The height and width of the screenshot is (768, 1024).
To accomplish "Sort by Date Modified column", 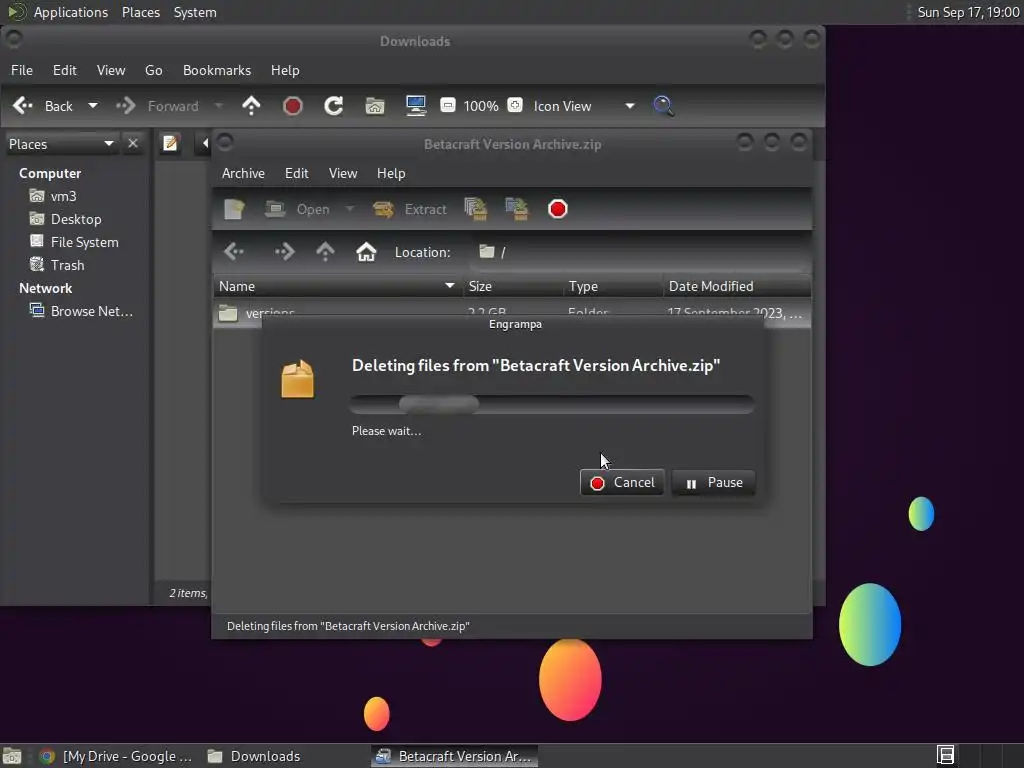I will (737, 286).
